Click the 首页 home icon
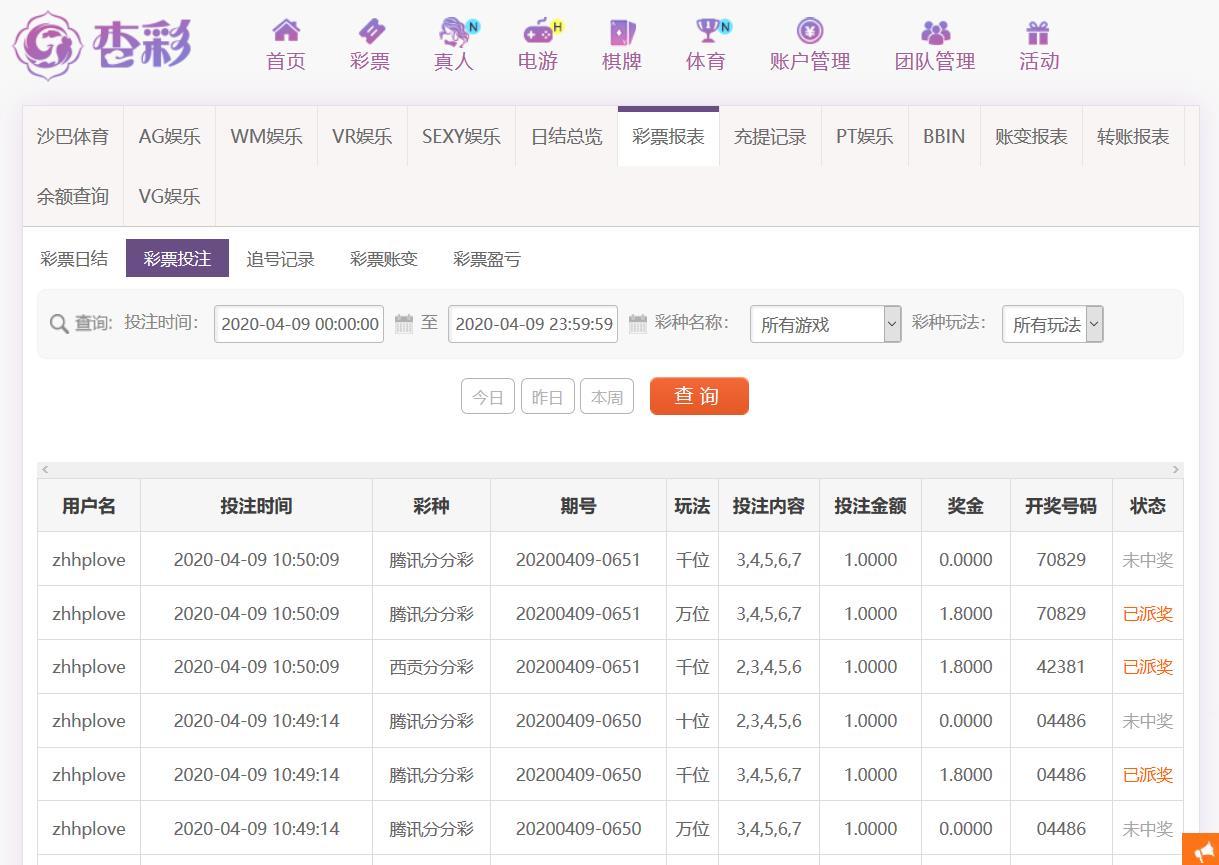Screen dimensions: 1219x865 tap(286, 31)
